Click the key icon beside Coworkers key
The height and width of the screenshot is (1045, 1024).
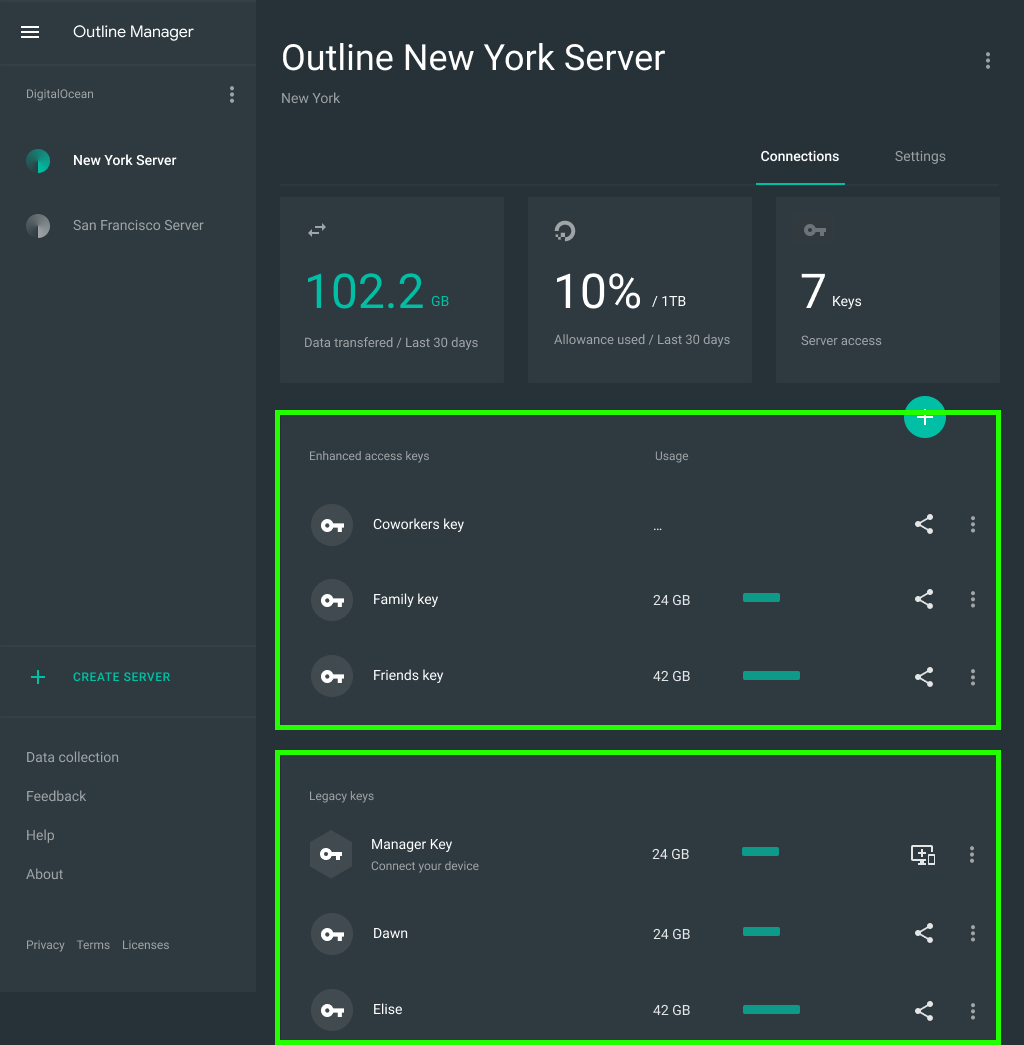332,525
